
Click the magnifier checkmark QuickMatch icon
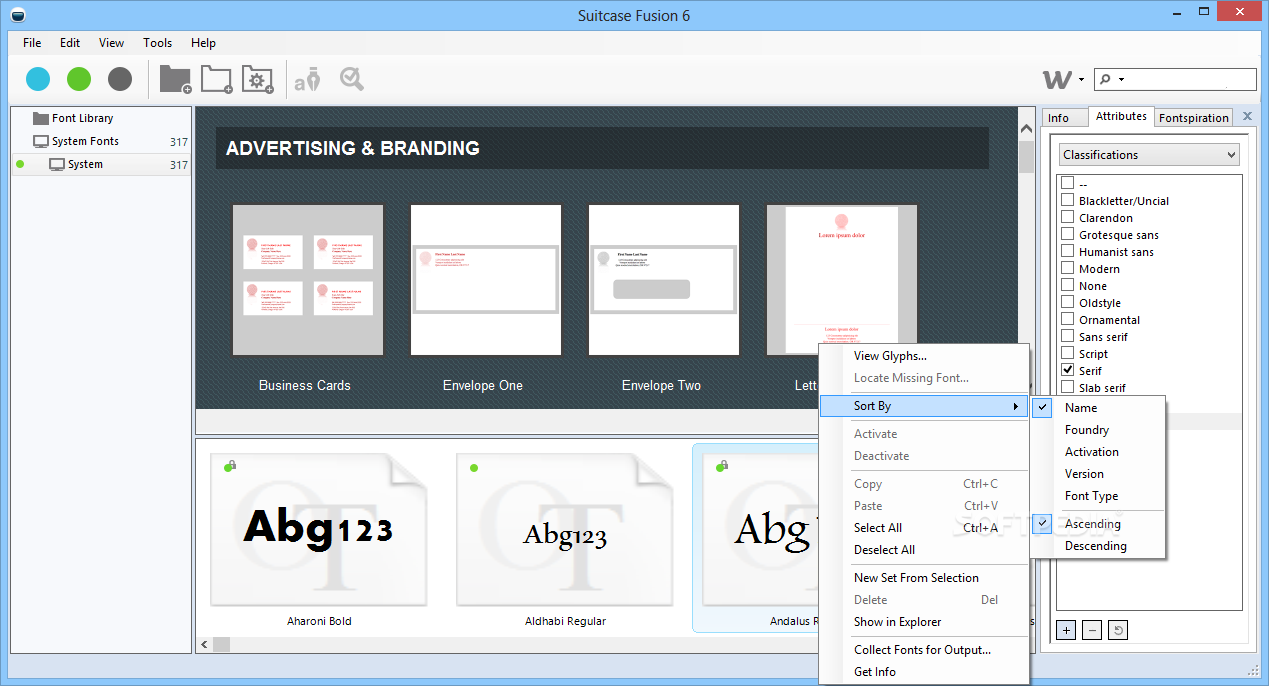[x=351, y=79]
